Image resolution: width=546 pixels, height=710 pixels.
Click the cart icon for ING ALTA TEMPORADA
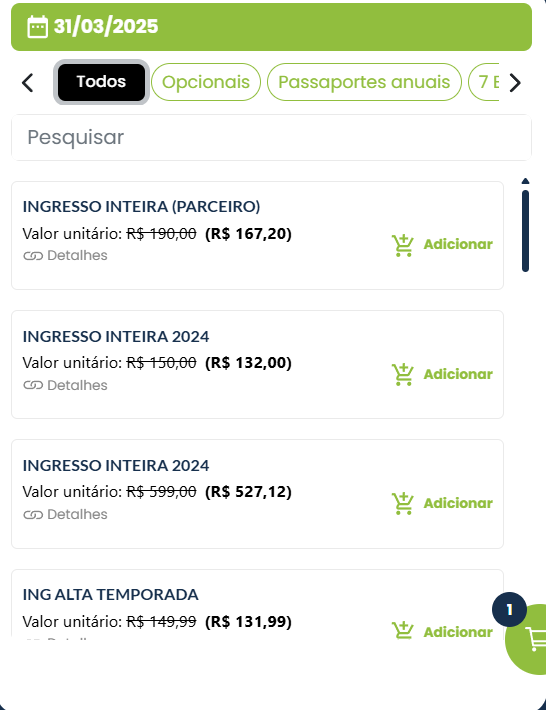click(402, 630)
